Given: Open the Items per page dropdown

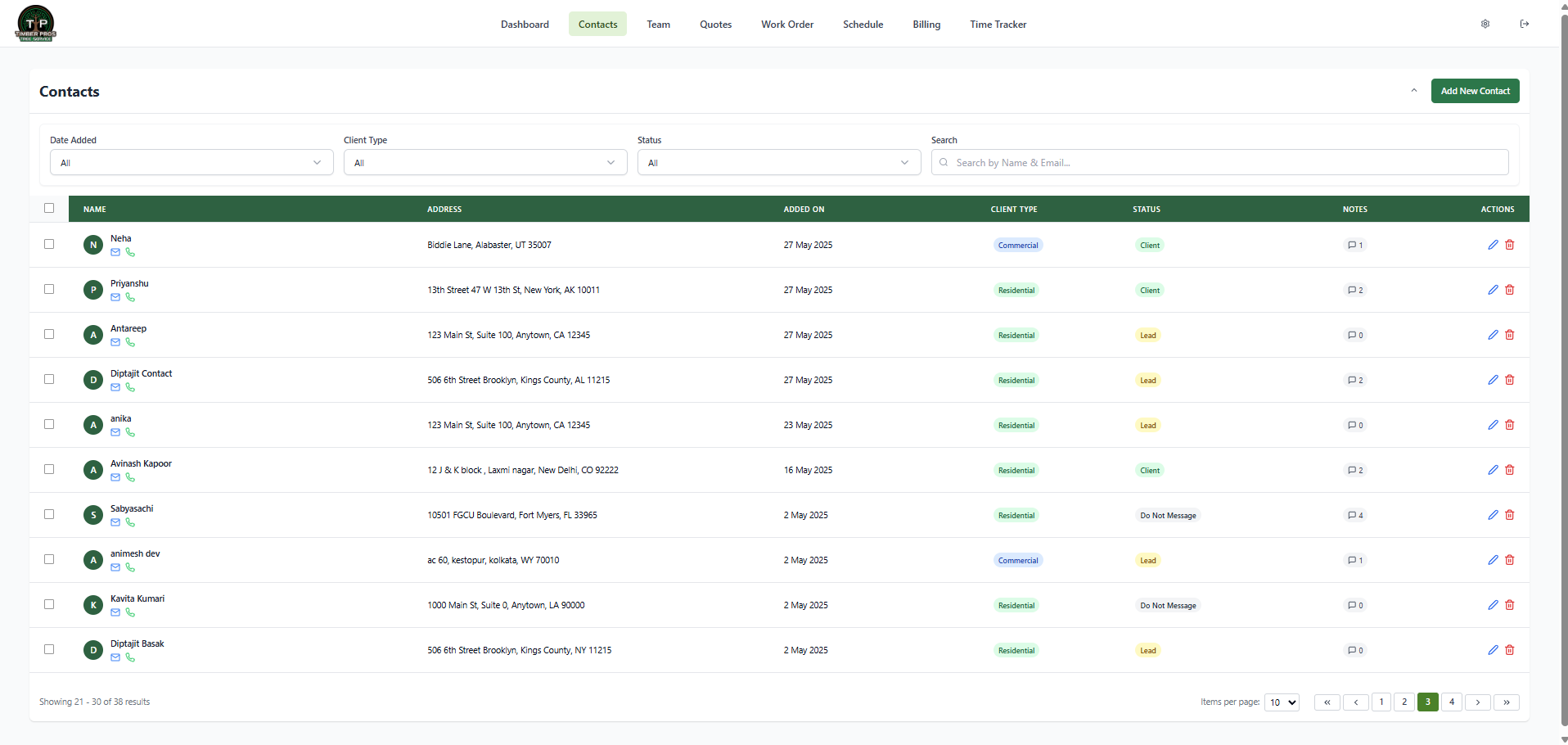Looking at the screenshot, I should (x=1282, y=702).
